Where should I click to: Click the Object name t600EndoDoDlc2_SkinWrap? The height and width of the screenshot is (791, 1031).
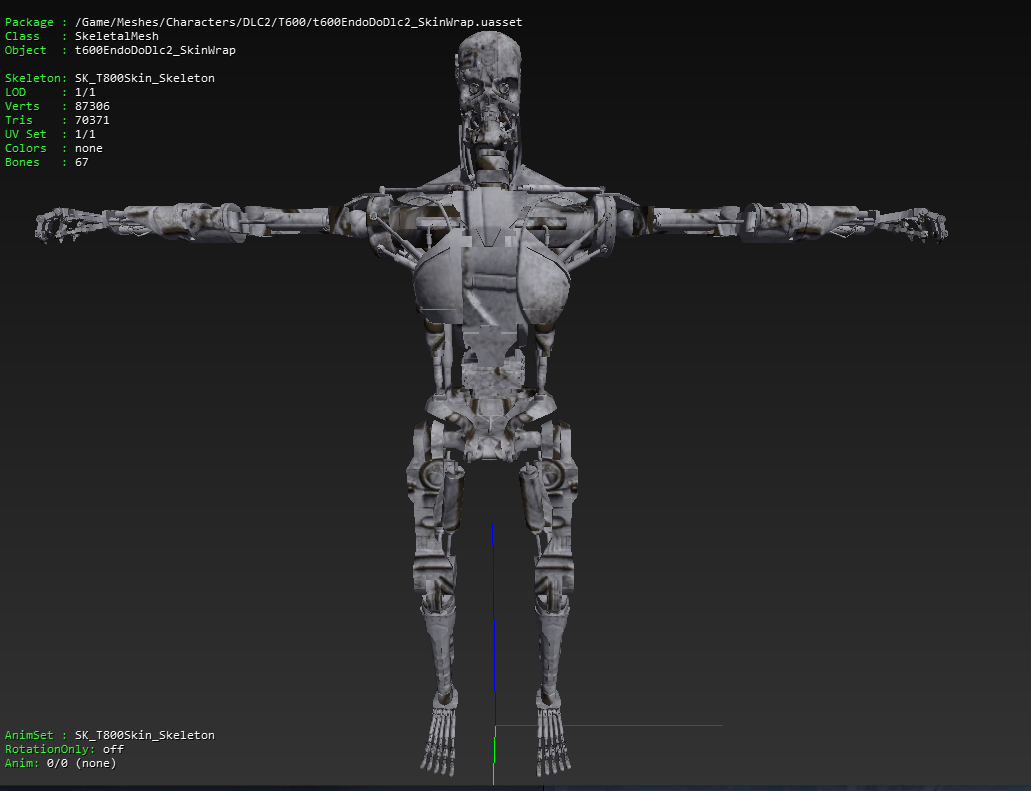155,50
